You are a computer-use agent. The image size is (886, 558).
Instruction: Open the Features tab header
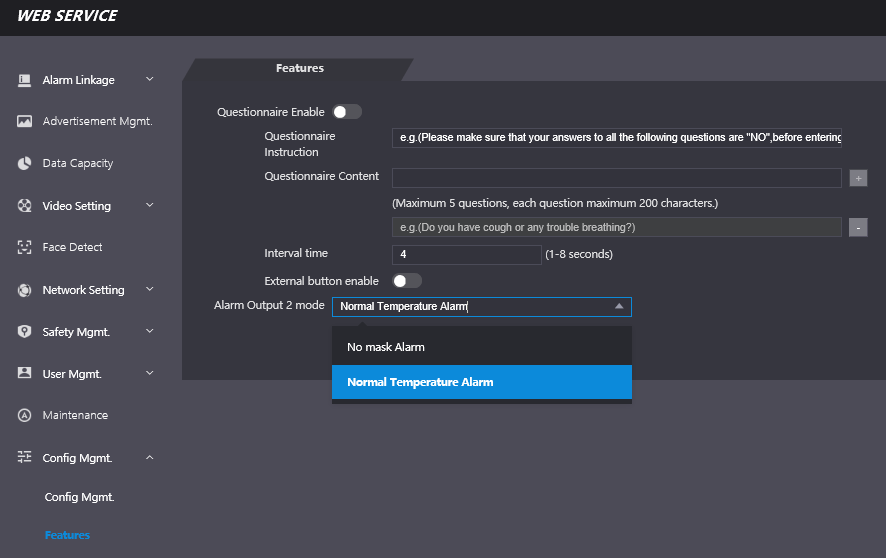coord(300,69)
